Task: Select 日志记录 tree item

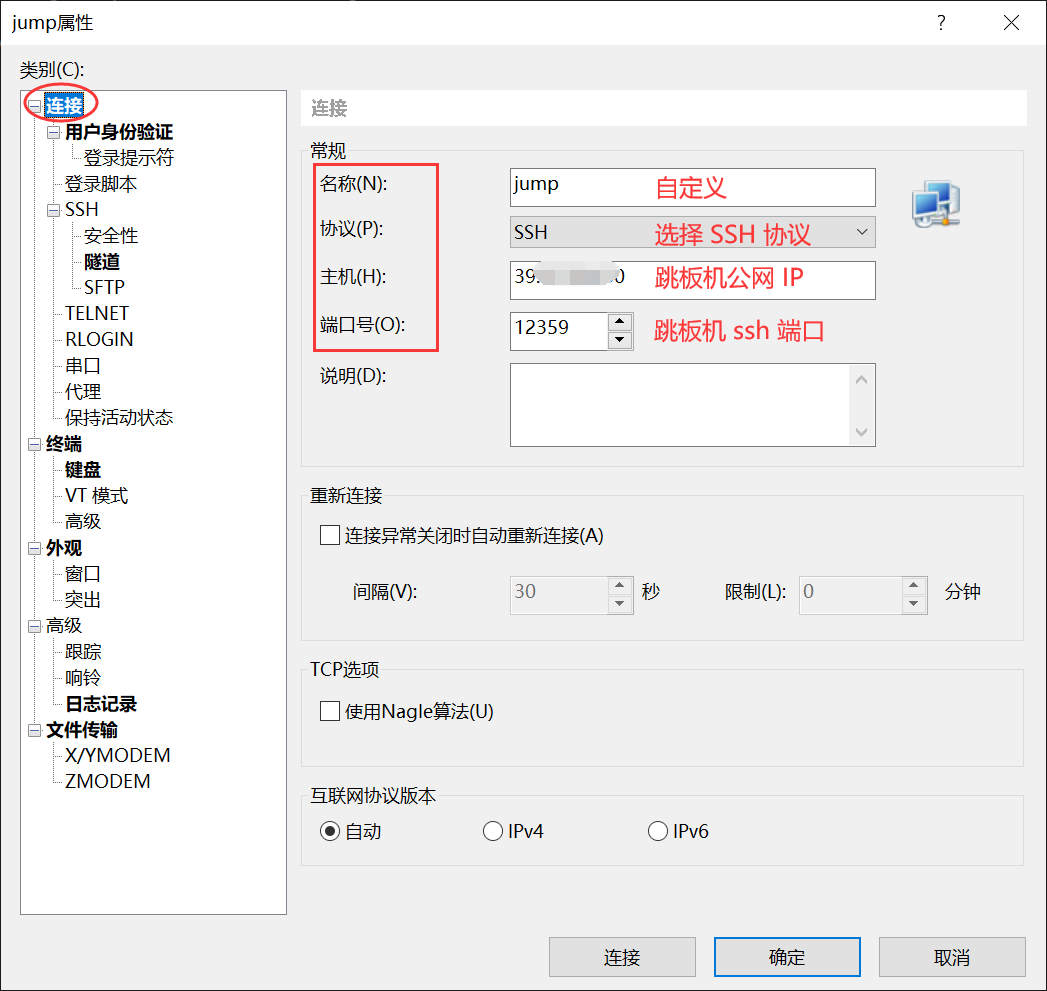Action: (101, 704)
